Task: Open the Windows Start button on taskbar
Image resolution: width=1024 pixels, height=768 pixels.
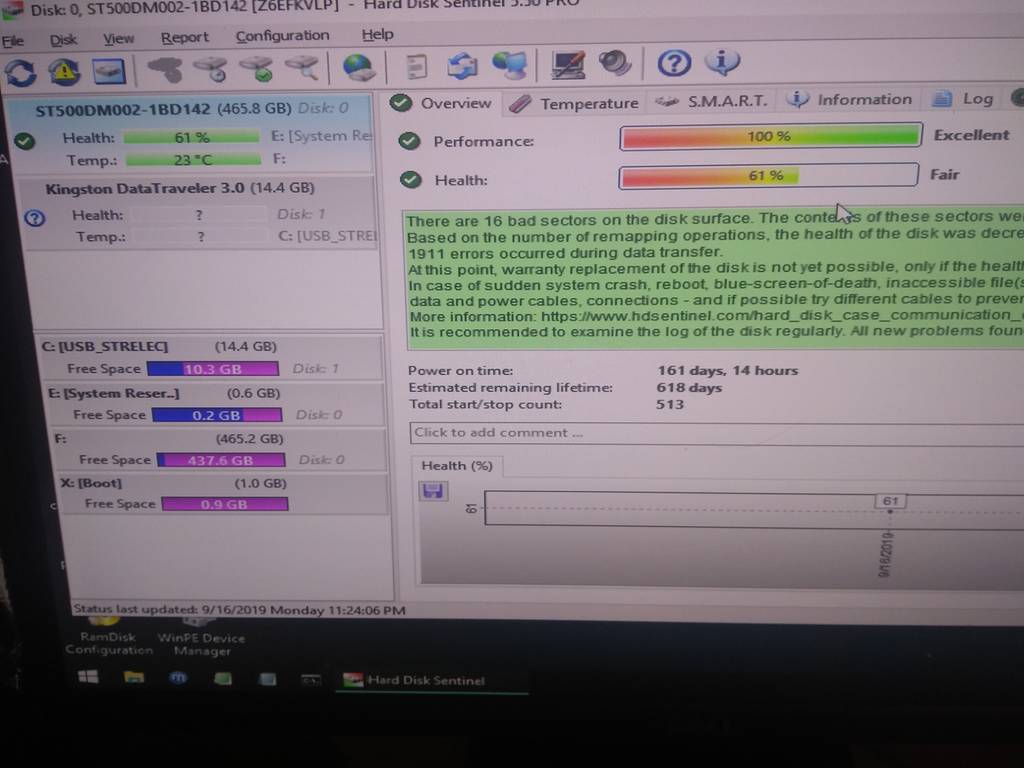Action: coord(88,677)
